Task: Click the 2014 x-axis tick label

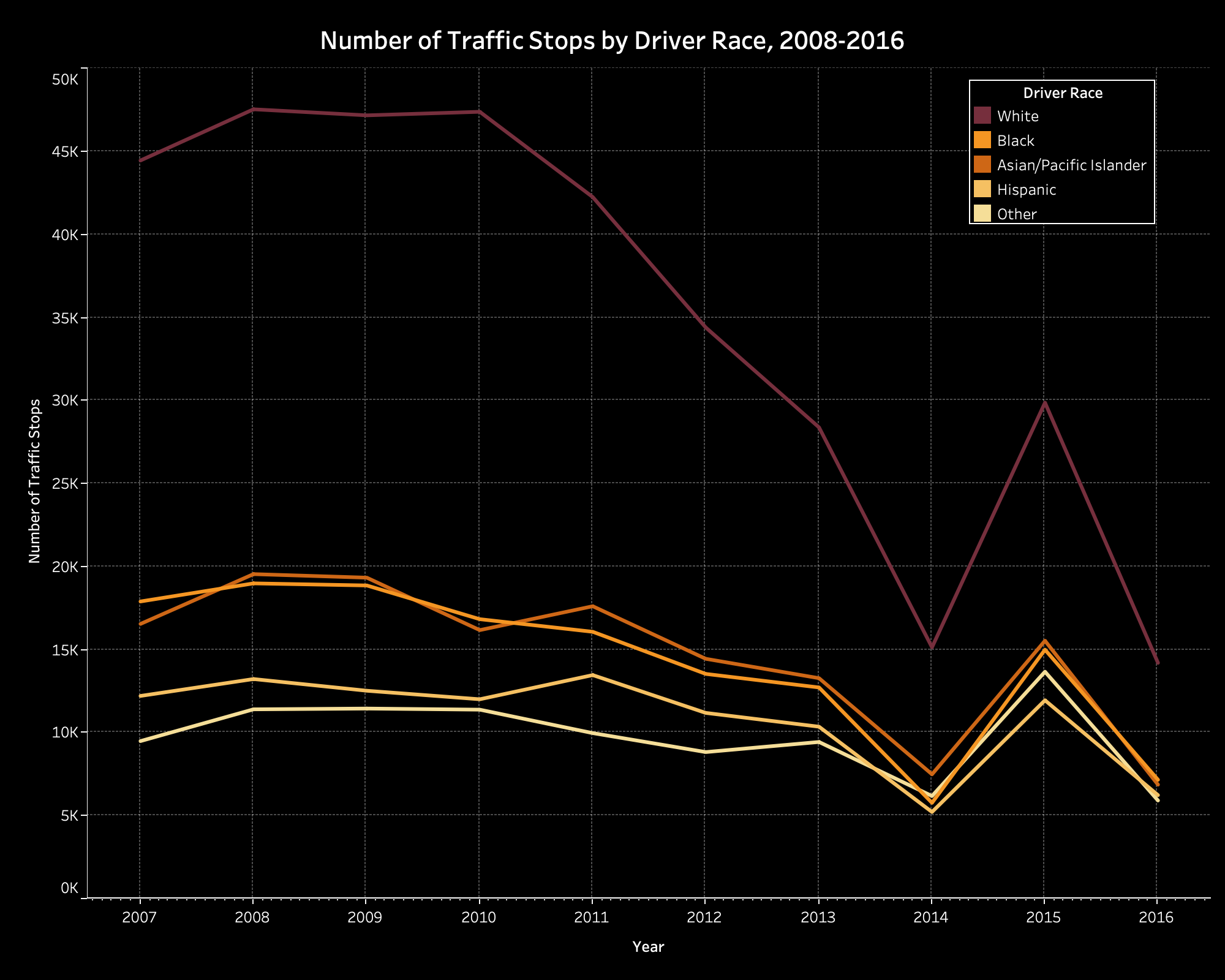Action: tap(931, 918)
